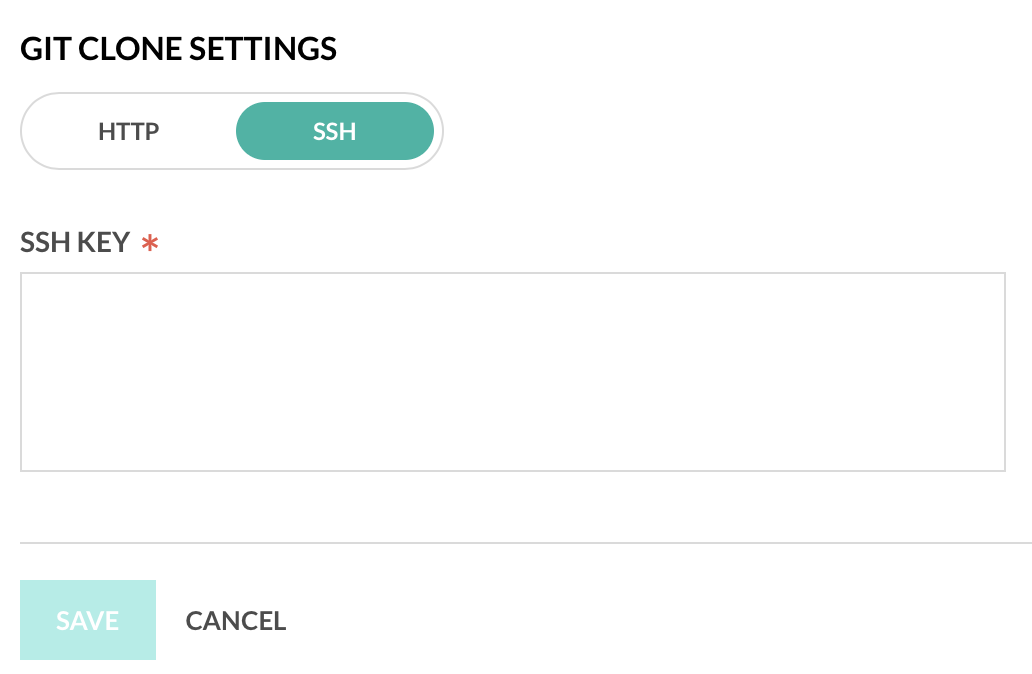Click the CANCEL text link
The image size is (1032, 674).
click(x=236, y=621)
